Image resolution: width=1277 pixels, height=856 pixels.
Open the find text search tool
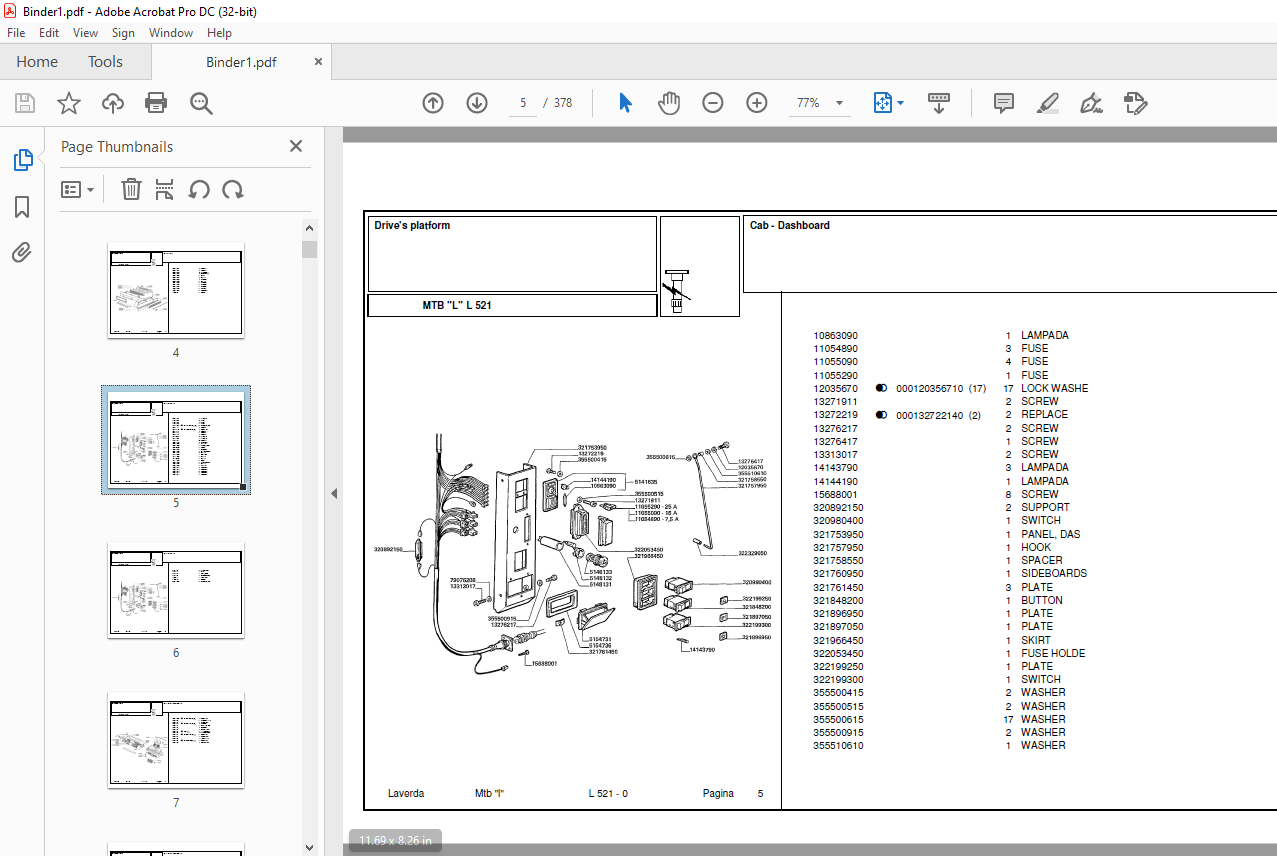pyautogui.click(x=202, y=103)
